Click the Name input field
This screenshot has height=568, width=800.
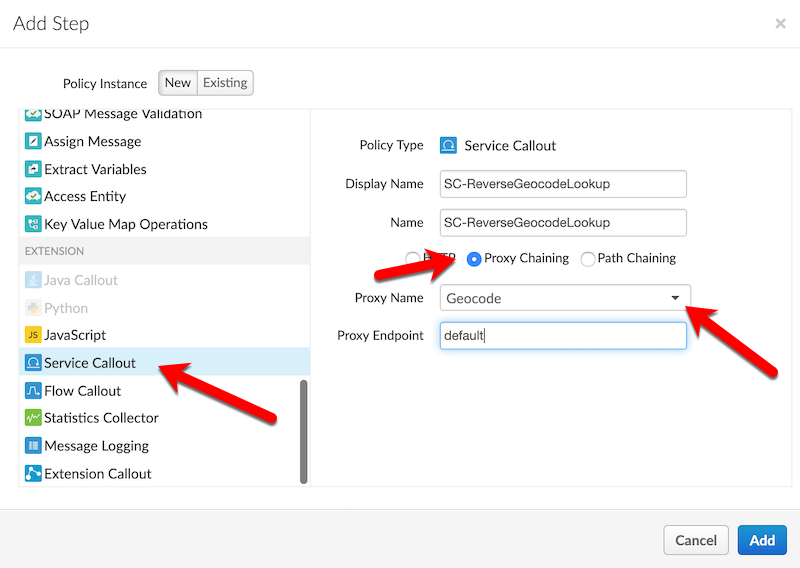(563, 223)
